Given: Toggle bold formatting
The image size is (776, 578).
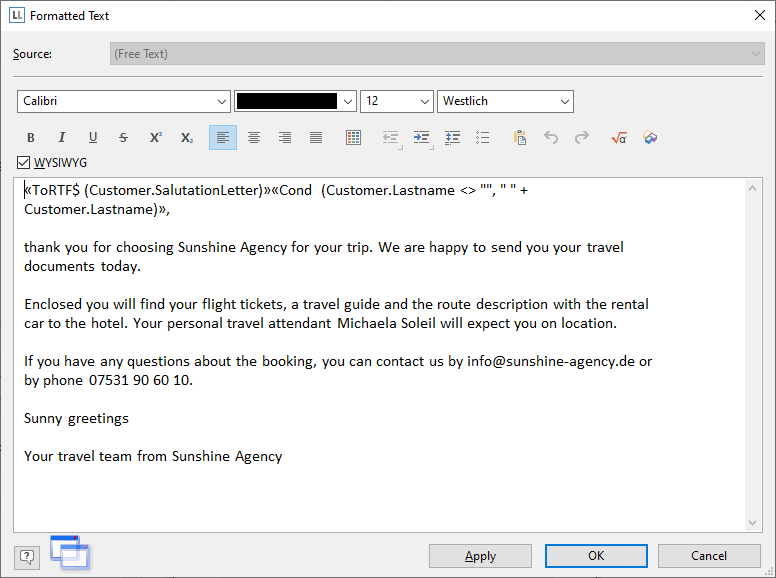Looking at the screenshot, I should pyautogui.click(x=30, y=138).
